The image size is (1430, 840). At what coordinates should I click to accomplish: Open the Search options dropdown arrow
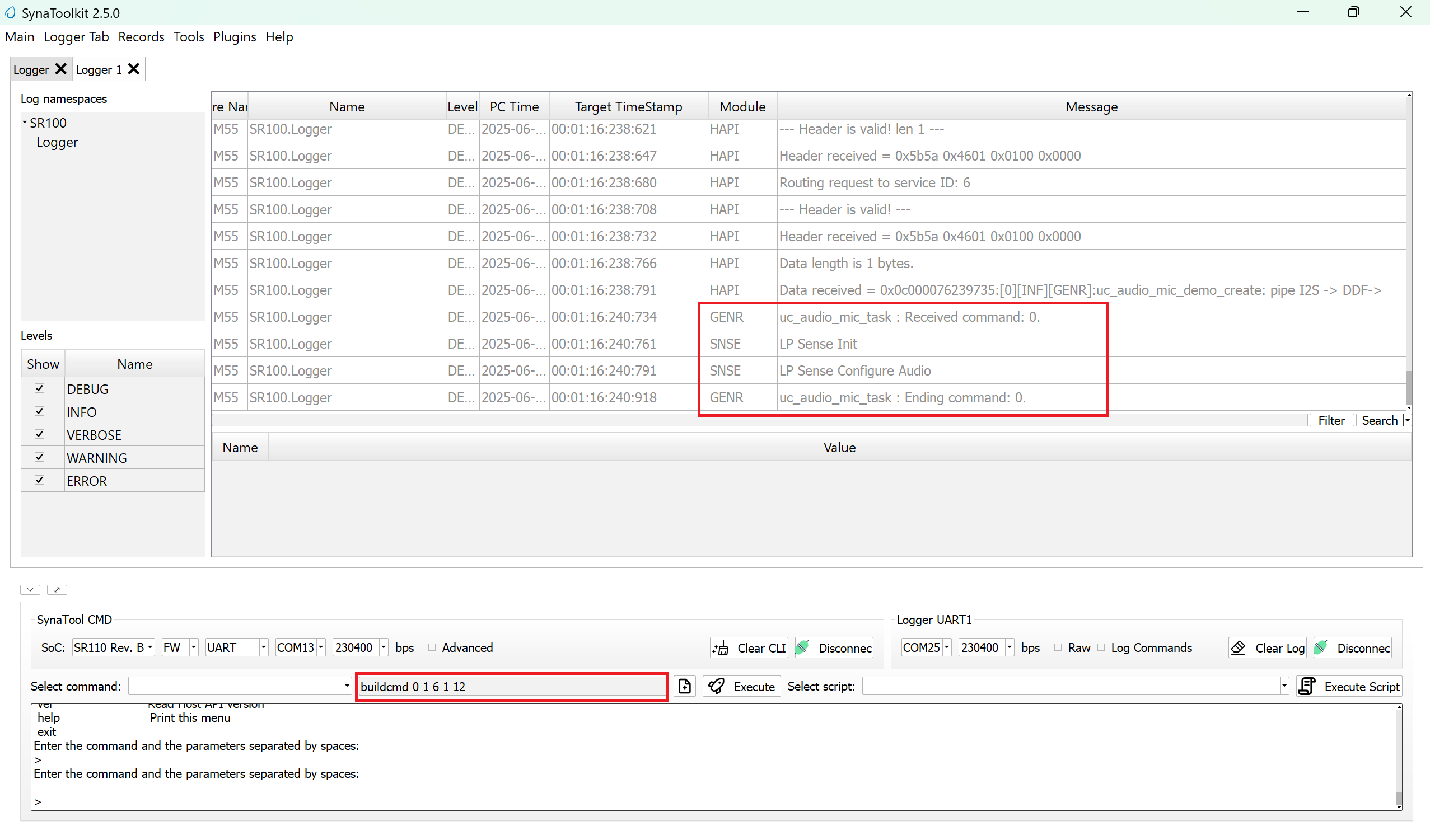[1407, 420]
